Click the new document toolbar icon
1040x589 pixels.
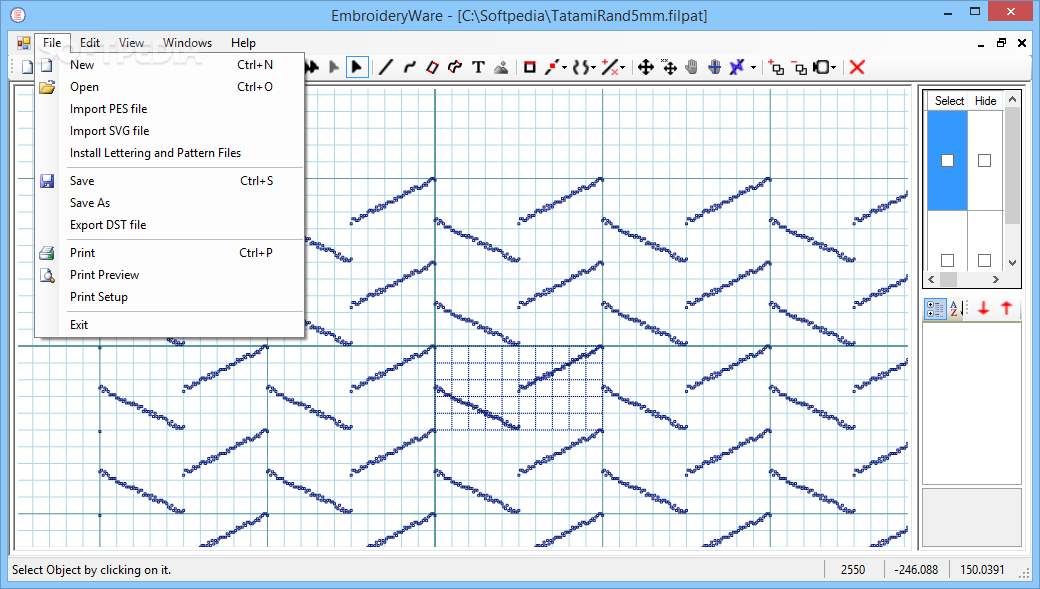[x=27, y=67]
